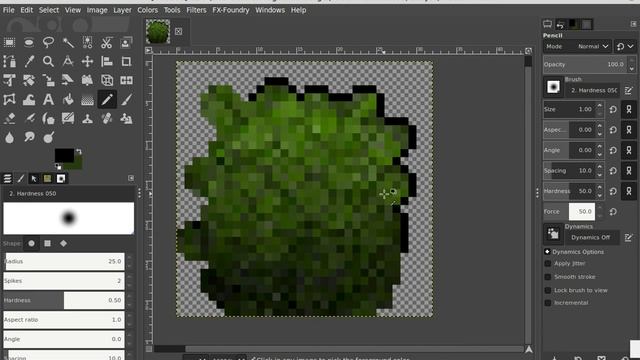
Task: Select the Airbrush tool
Action: [29, 119]
